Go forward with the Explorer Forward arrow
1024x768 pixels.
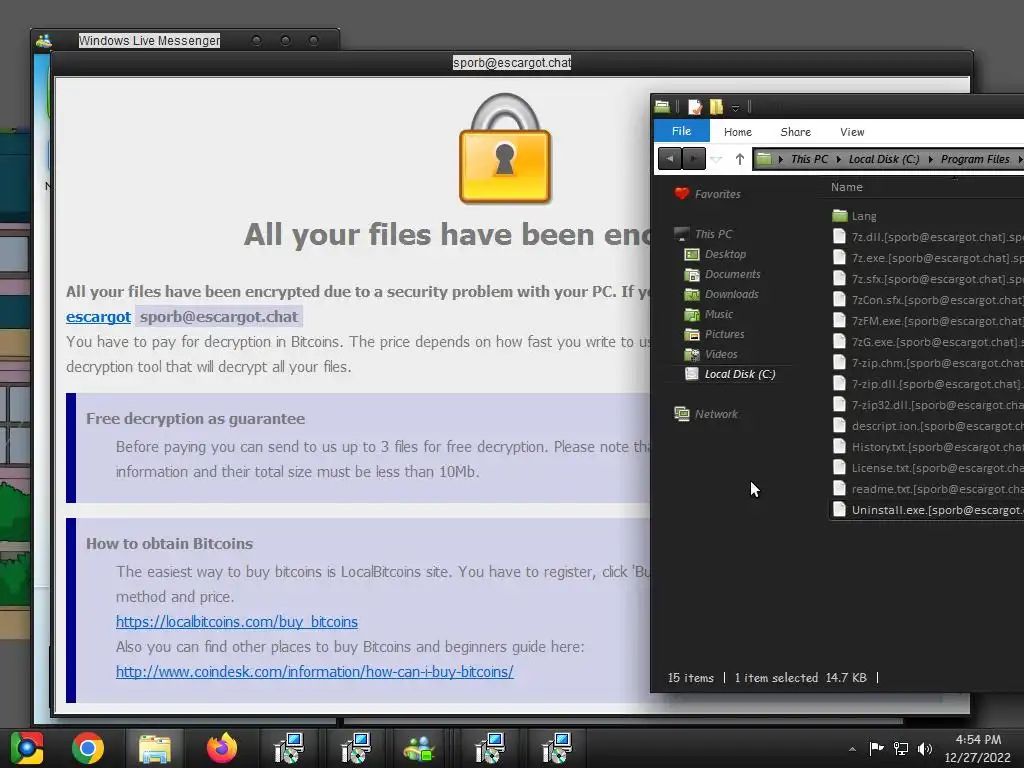coord(694,159)
